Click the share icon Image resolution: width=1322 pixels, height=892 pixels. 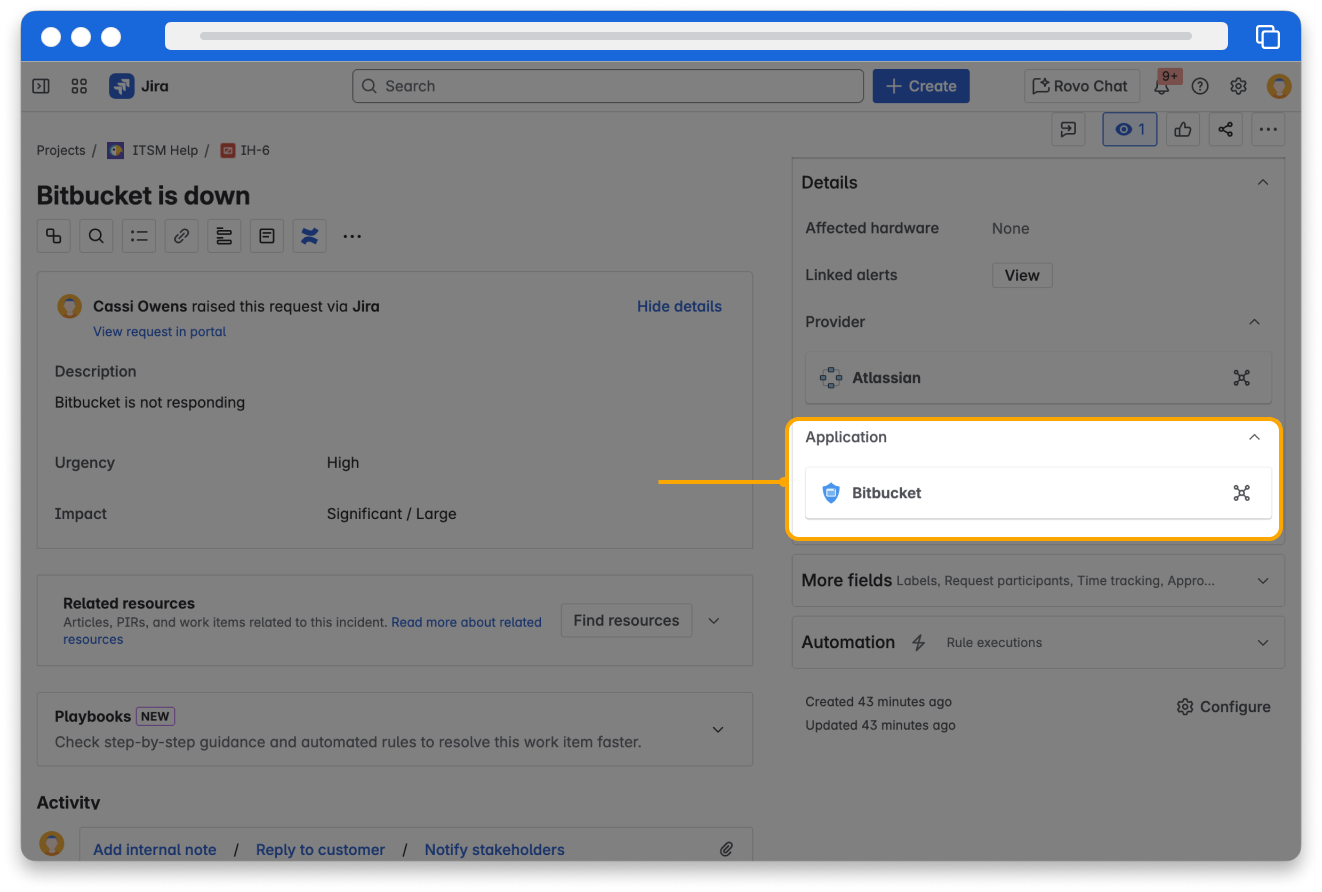point(1226,129)
